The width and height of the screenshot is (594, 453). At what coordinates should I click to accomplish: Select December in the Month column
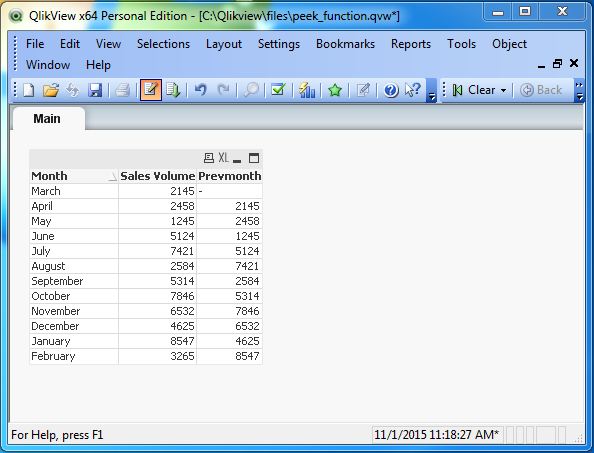click(x=74, y=326)
